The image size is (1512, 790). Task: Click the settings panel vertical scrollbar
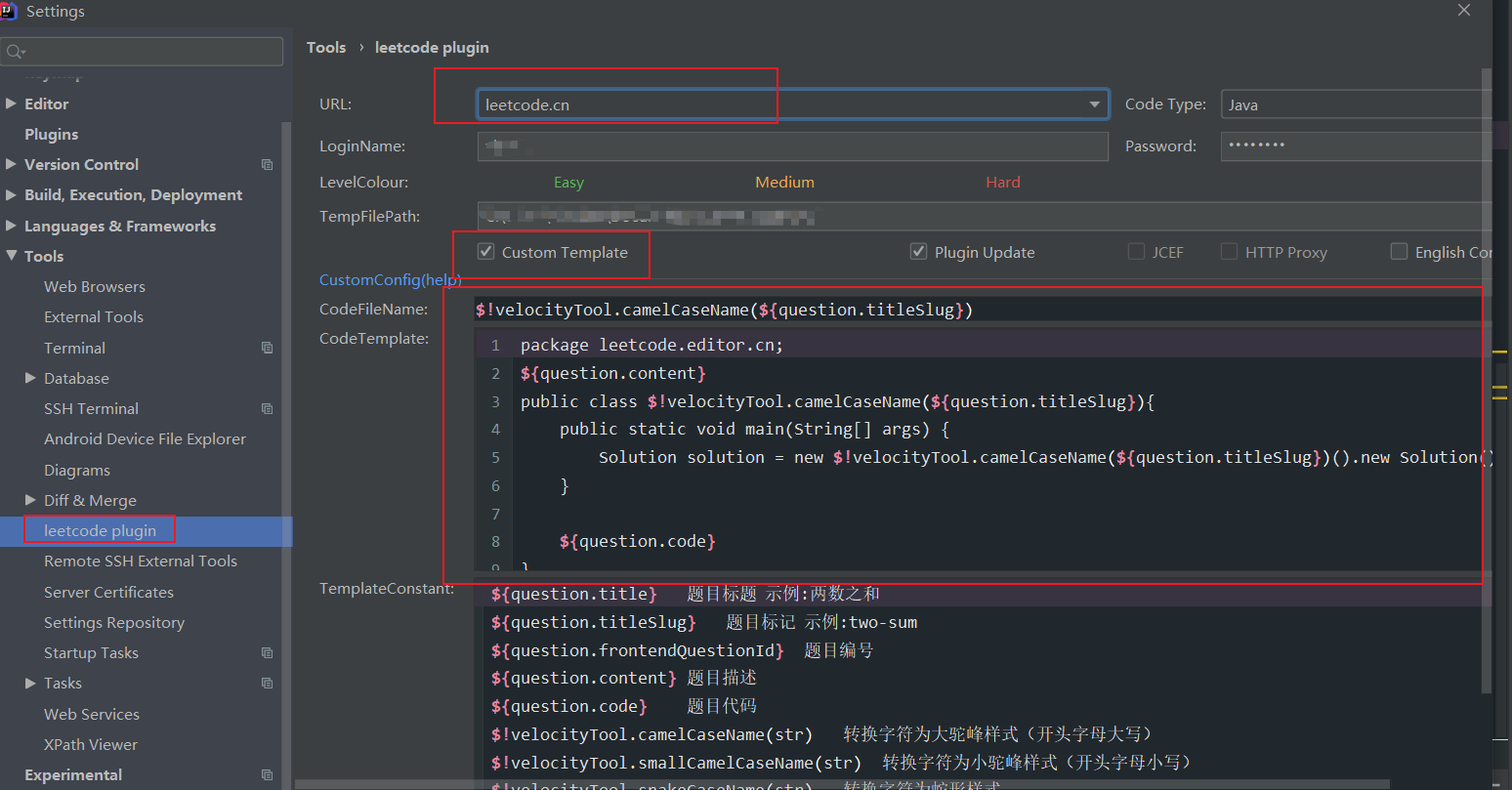pyautogui.click(x=1488, y=381)
